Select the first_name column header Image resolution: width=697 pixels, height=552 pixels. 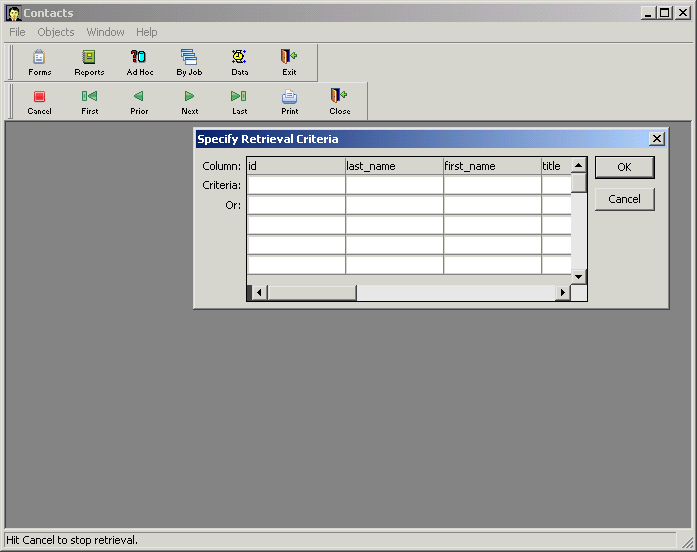coord(493,166)
